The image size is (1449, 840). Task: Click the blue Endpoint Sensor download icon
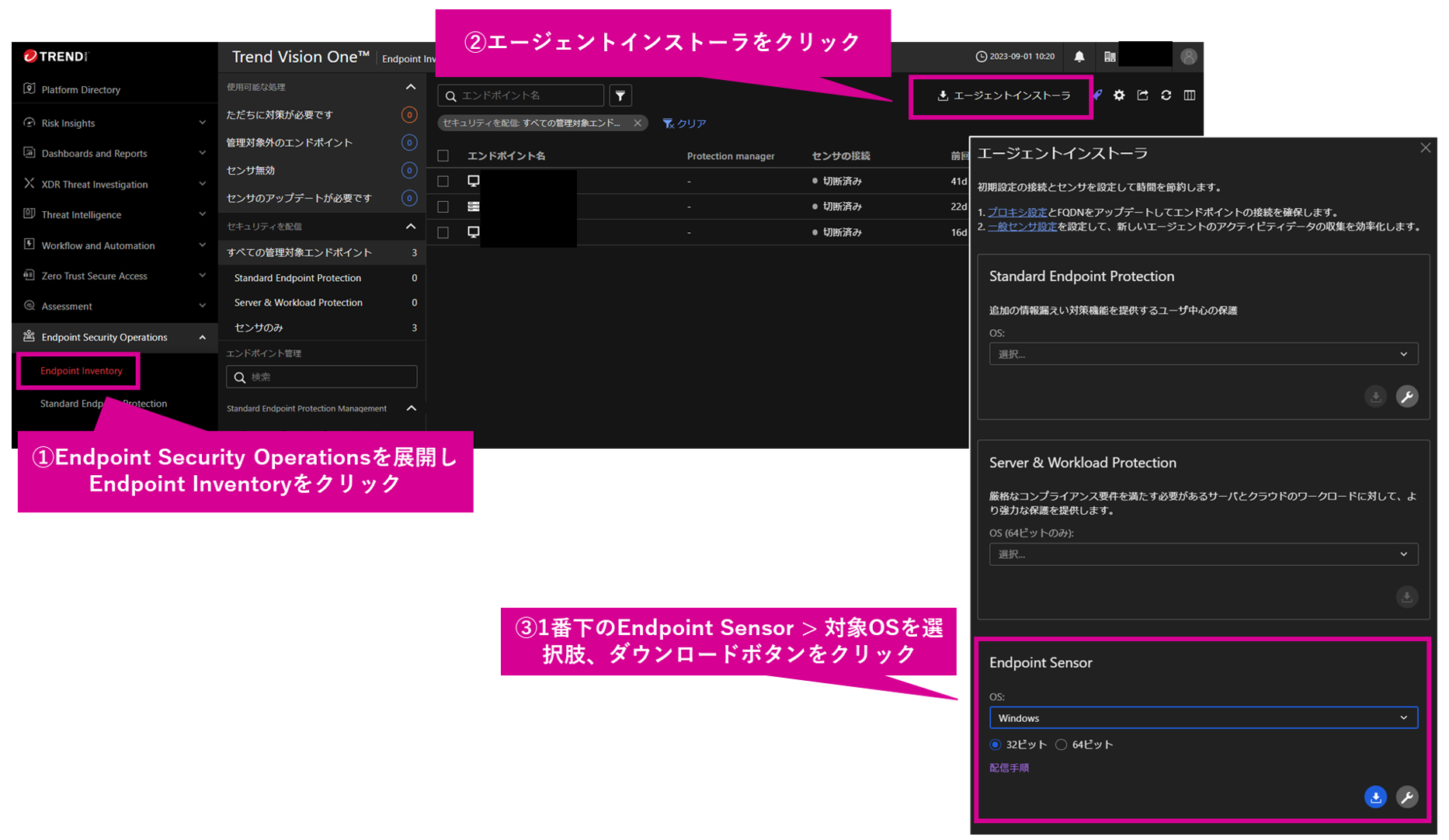[1375, 797]
